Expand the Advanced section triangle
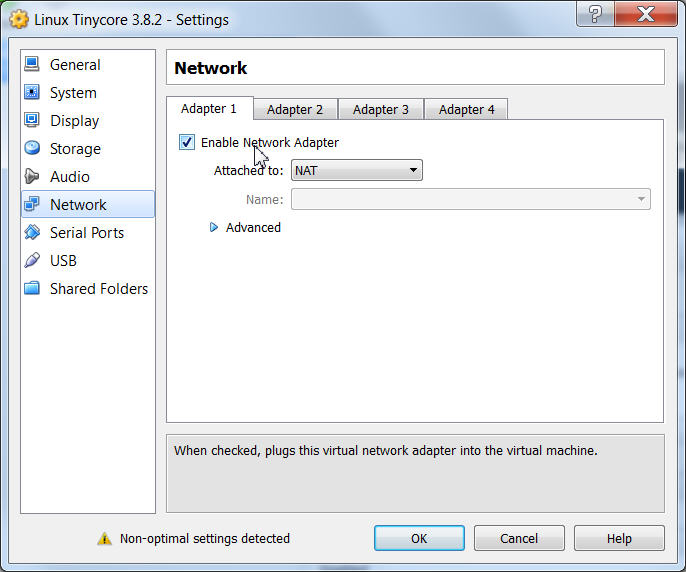 click(x=213, y=228)
